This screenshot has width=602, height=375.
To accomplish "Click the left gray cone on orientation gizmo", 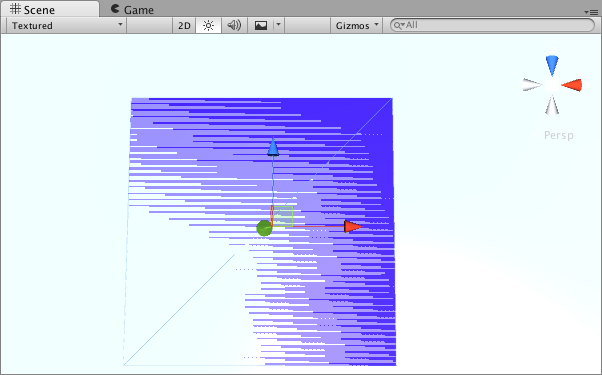I will tap(532, 85).
